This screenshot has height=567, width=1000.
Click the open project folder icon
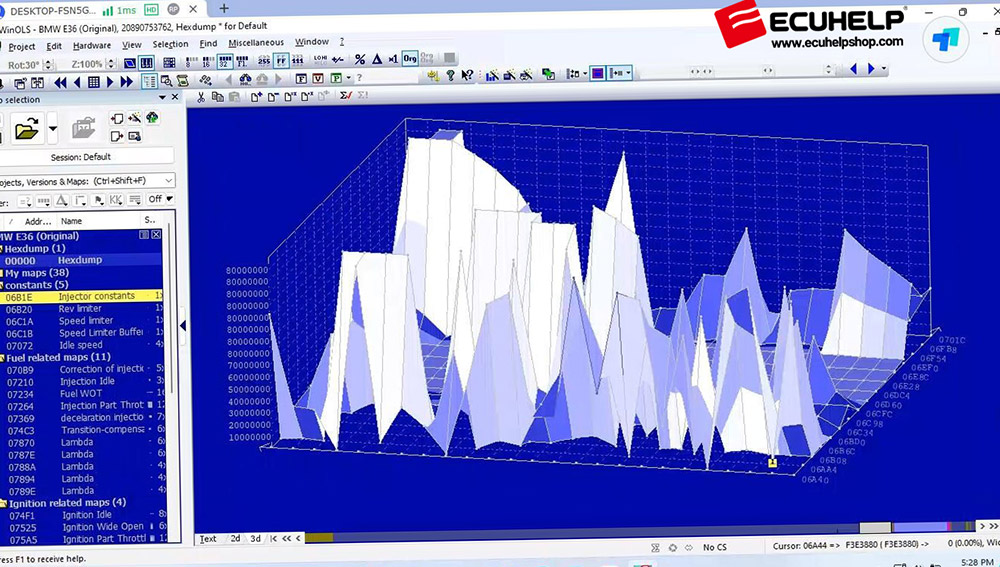[x=27, y=129]
